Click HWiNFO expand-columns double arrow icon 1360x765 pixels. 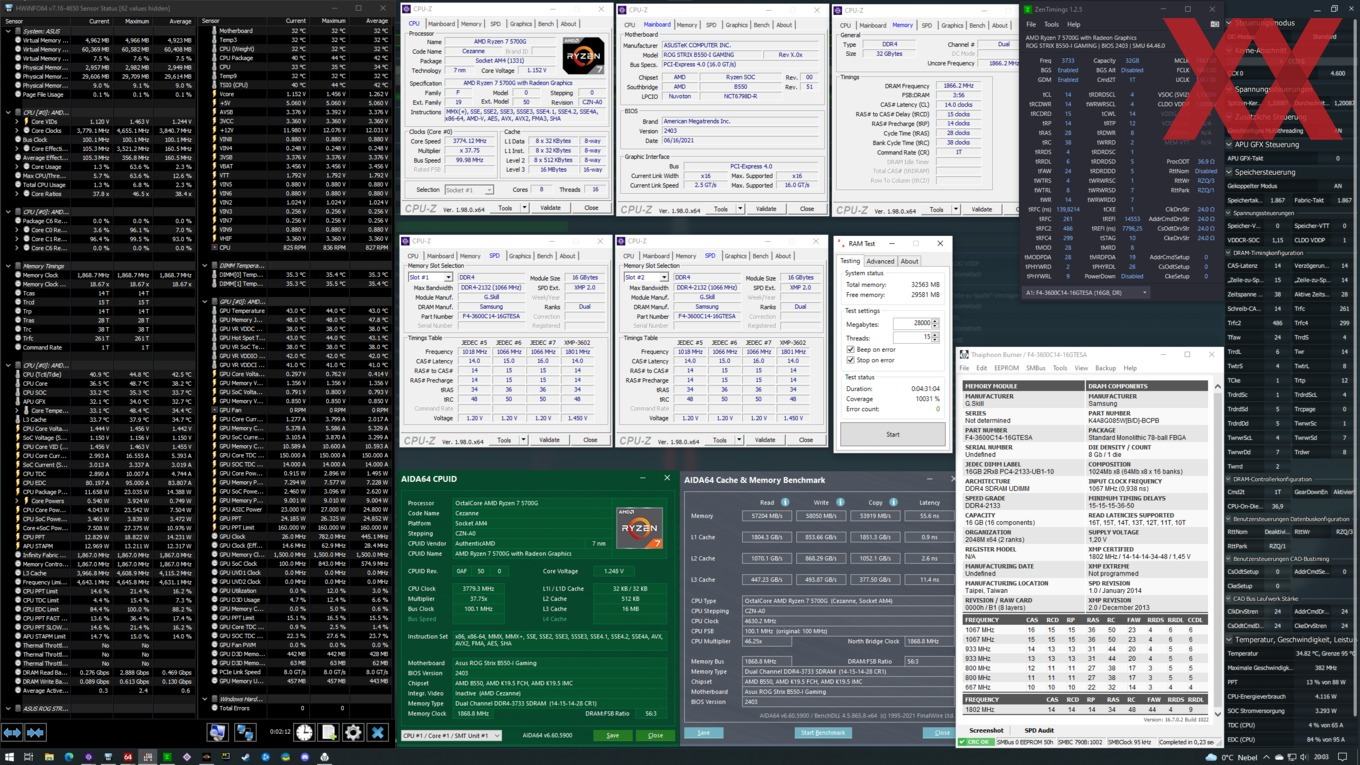coord(12,733)
